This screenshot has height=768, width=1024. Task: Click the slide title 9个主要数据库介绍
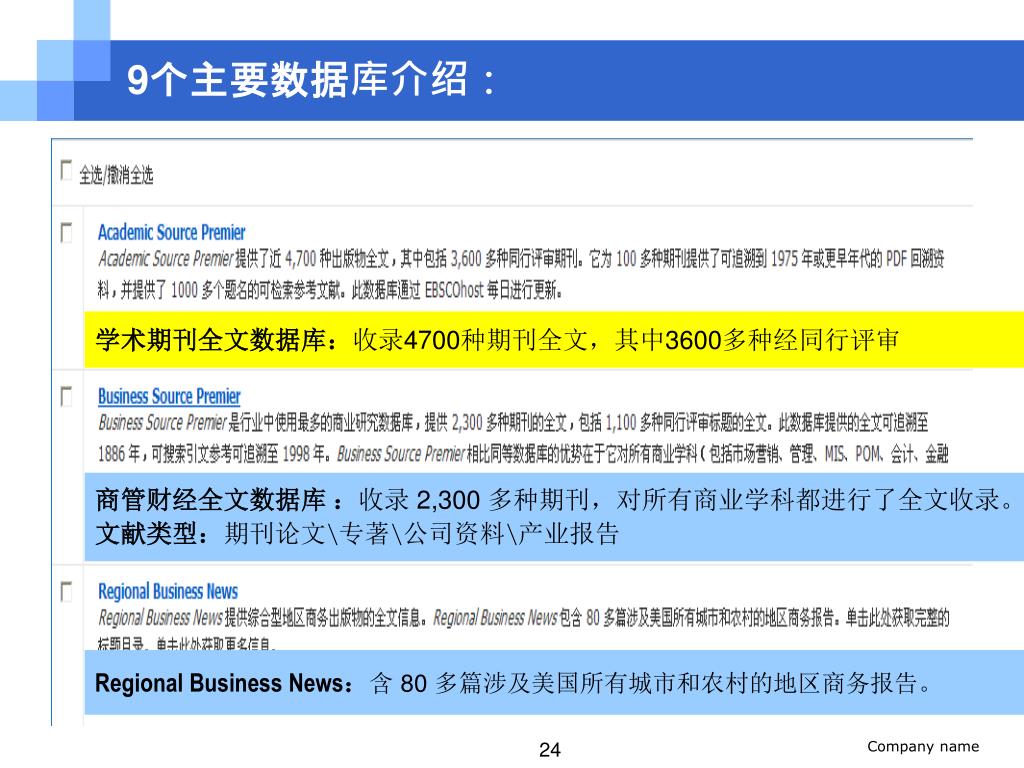310,80
